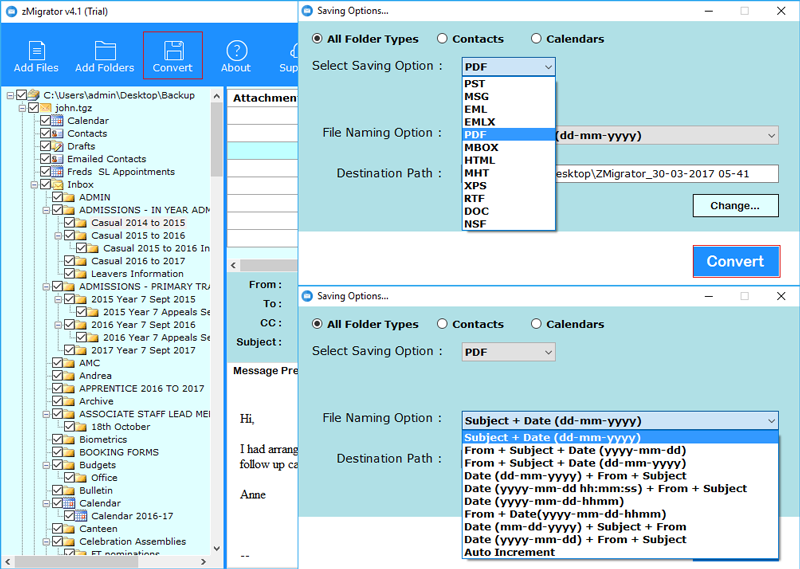Collapse the Celebration Assemblies node
This screenshot has height=569, width=800.
click(x=46, y=541)
